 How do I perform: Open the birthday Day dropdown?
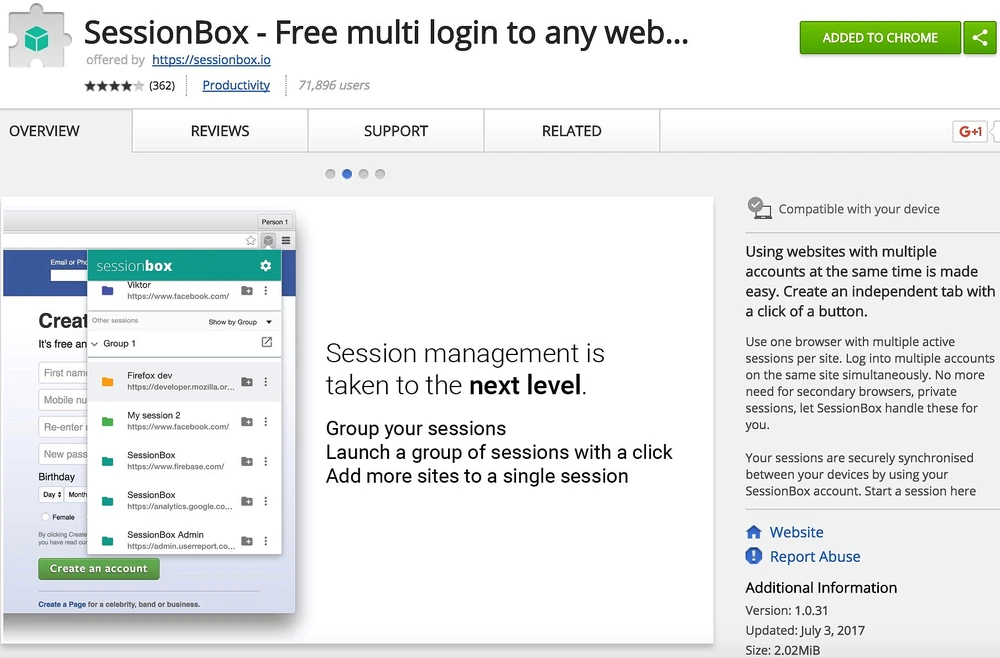[x=51, y=495]
